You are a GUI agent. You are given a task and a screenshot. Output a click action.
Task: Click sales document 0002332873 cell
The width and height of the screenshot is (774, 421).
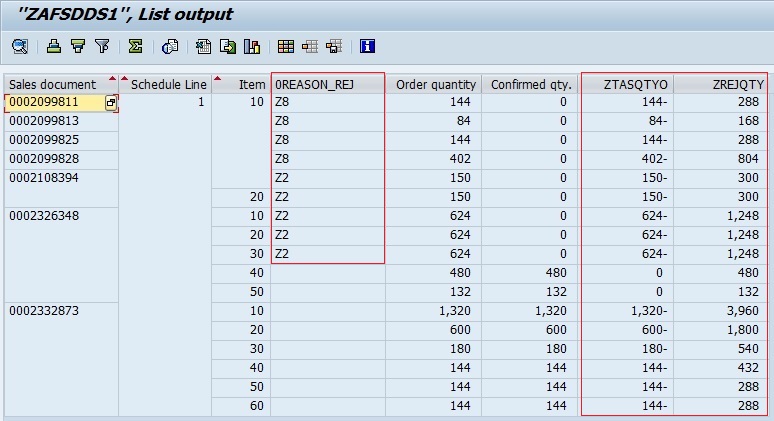[x=44, y=311]
